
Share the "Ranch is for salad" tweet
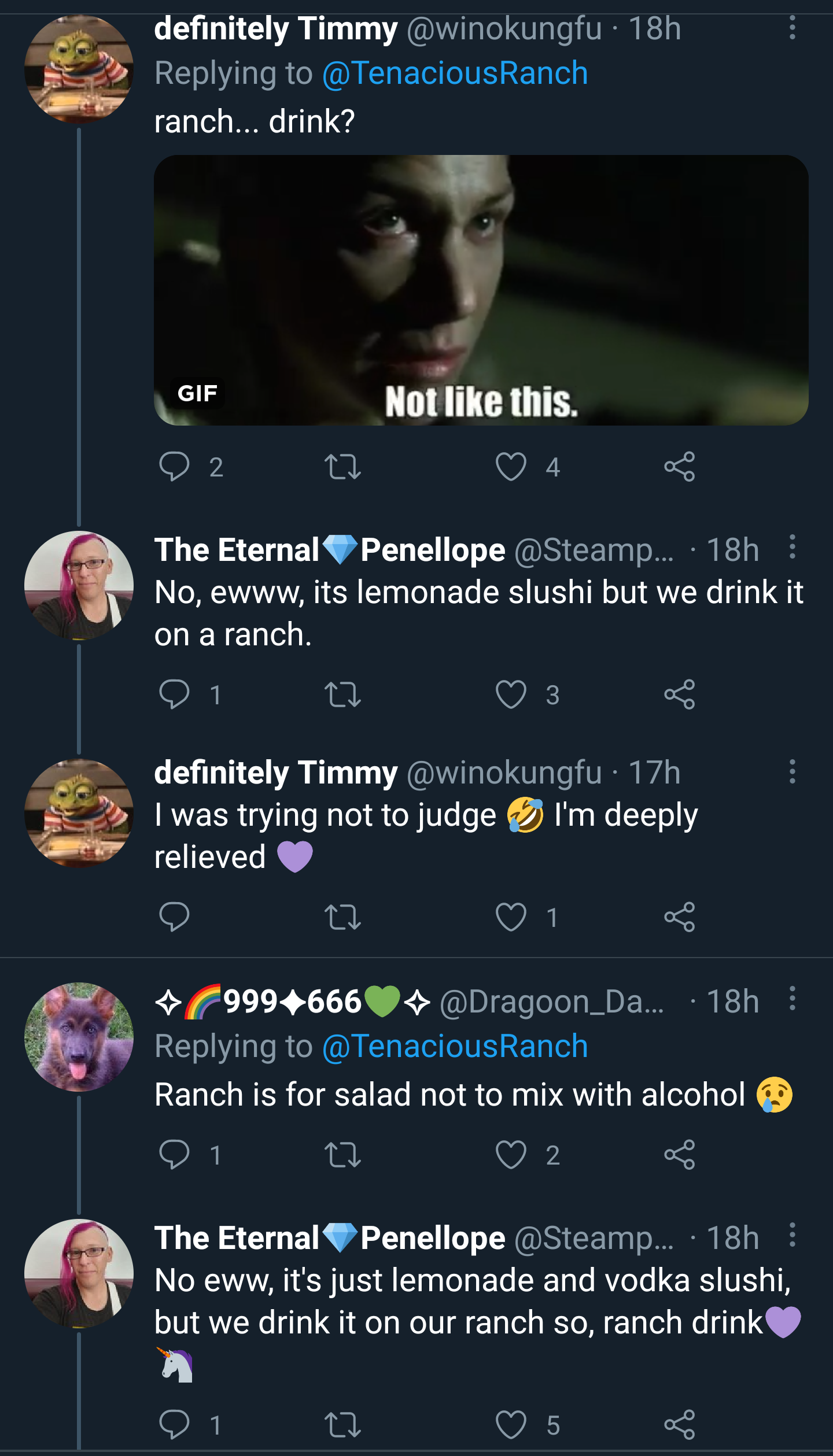pos(679,1155)
